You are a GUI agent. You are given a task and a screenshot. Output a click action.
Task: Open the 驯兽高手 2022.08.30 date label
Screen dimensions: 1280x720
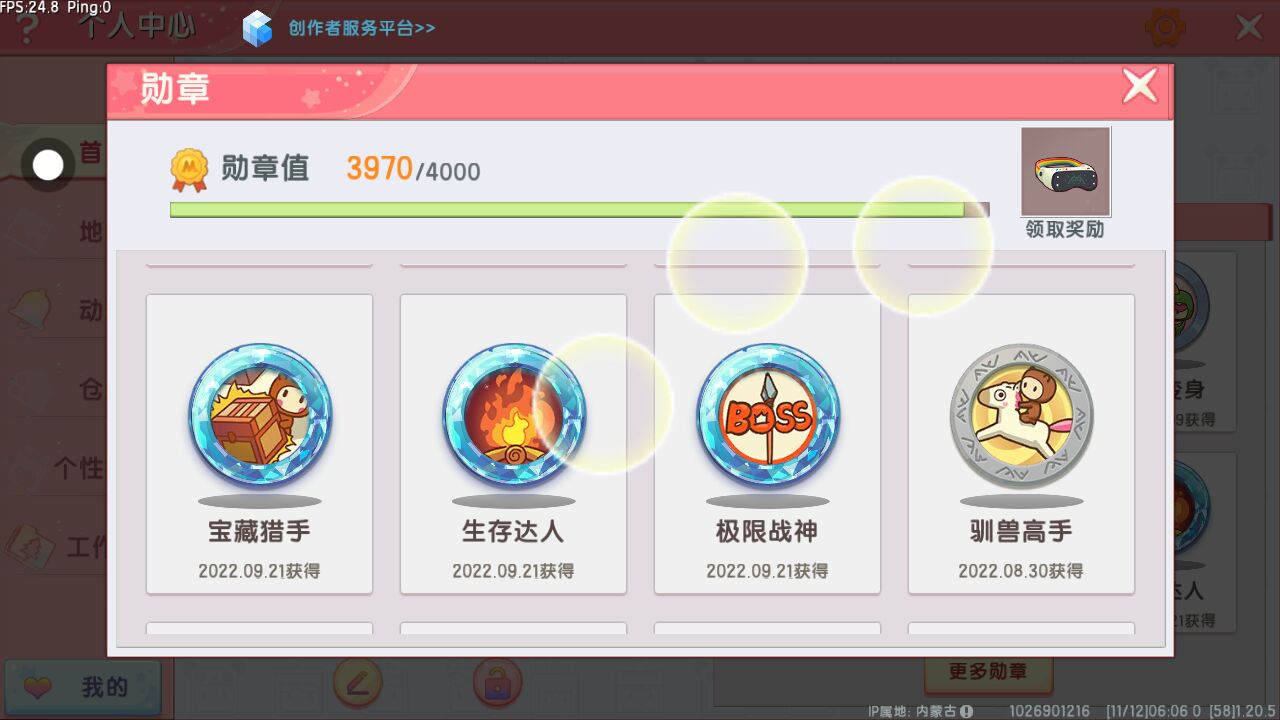[x=1021, y=571]
